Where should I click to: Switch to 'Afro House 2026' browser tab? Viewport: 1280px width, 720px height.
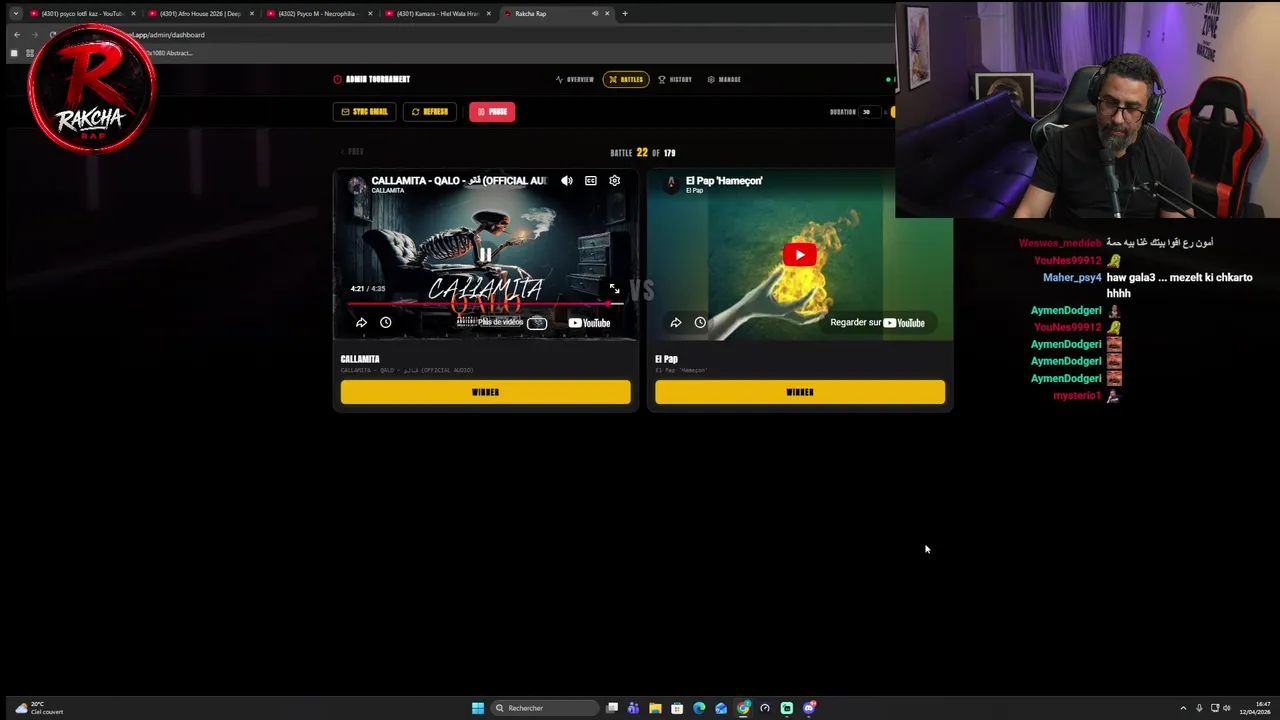tap(200, 14)
